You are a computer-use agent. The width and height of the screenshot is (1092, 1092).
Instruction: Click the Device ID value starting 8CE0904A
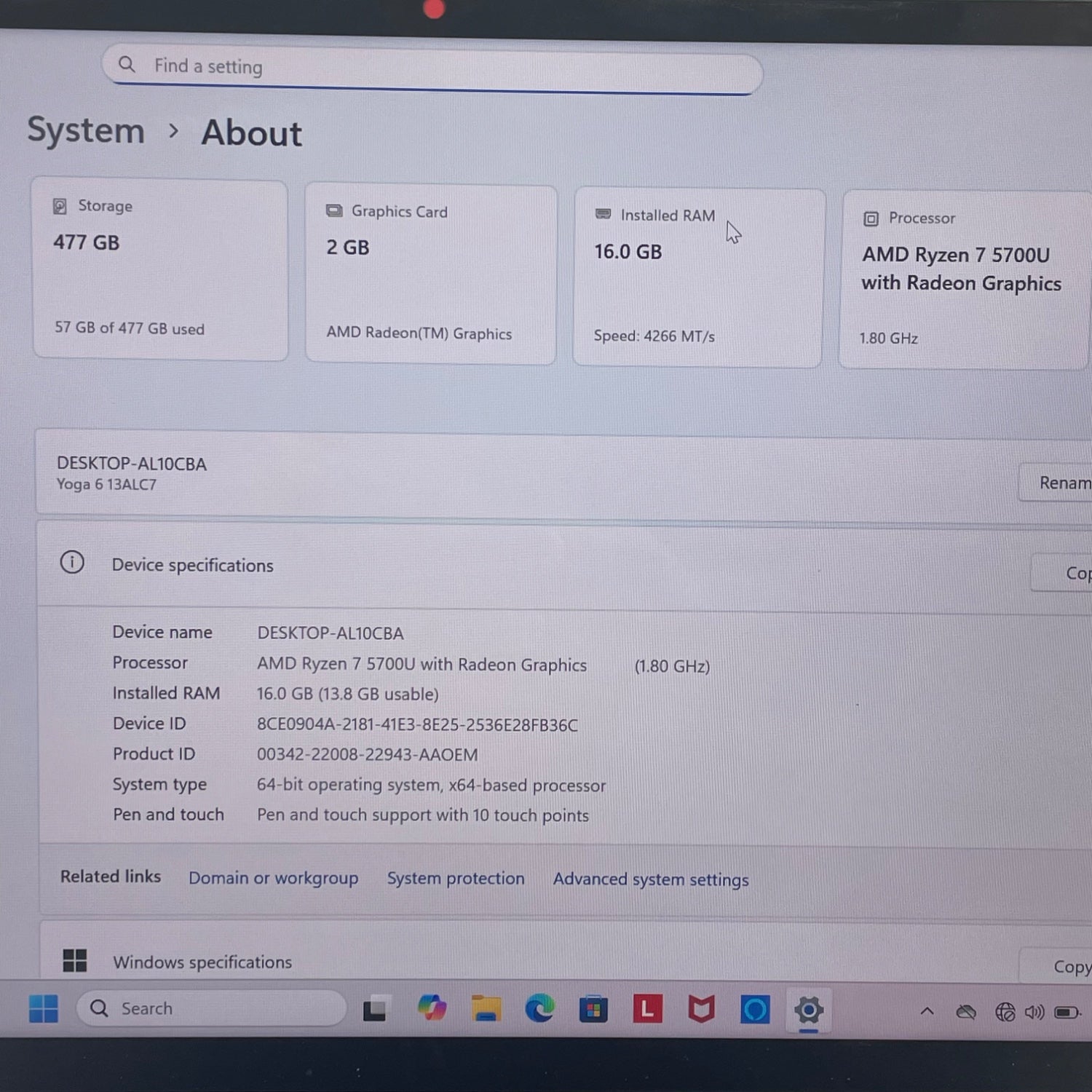pyautogui.click(x=417, y=725)
